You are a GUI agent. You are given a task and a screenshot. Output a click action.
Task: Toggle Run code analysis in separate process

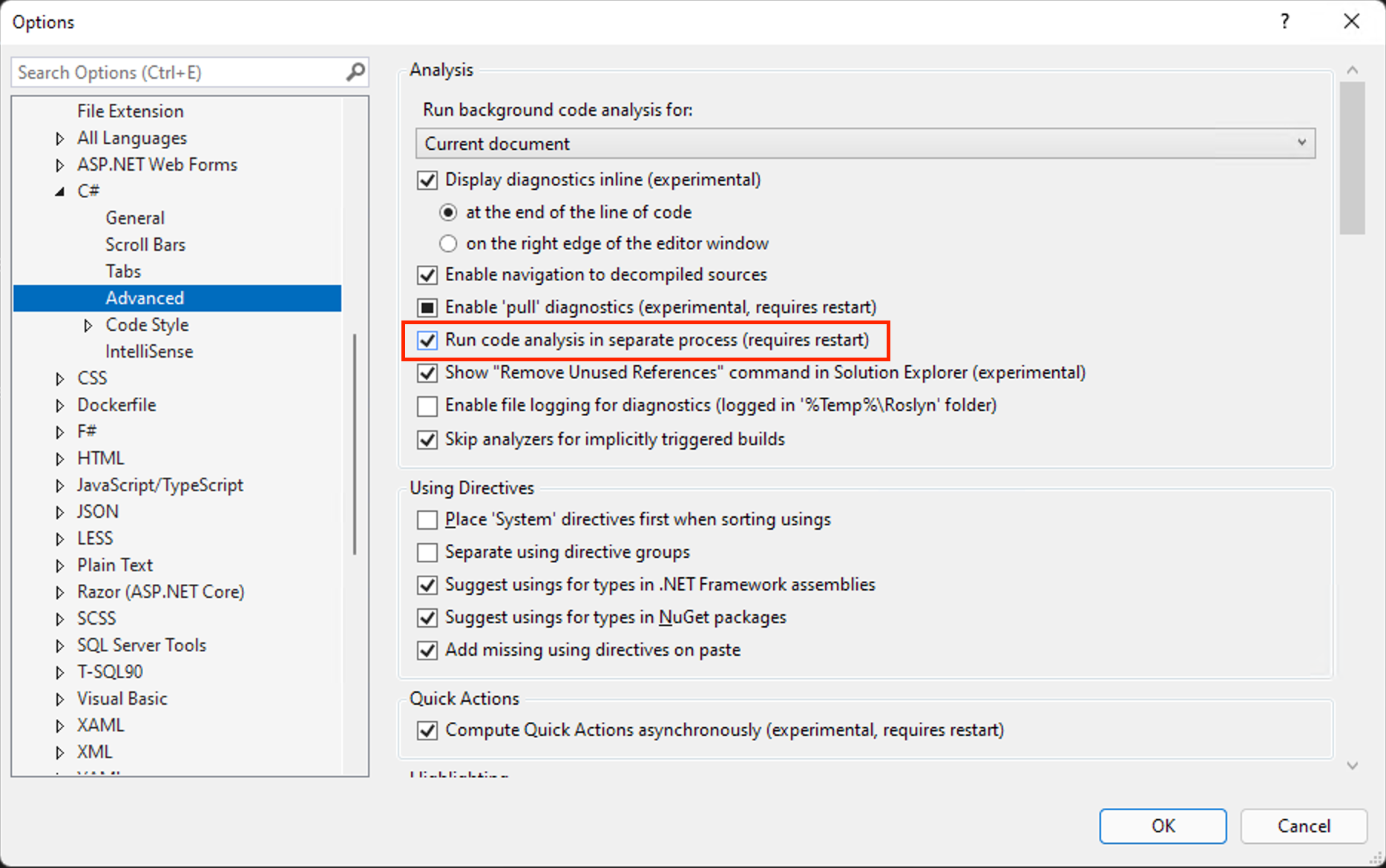427,341
